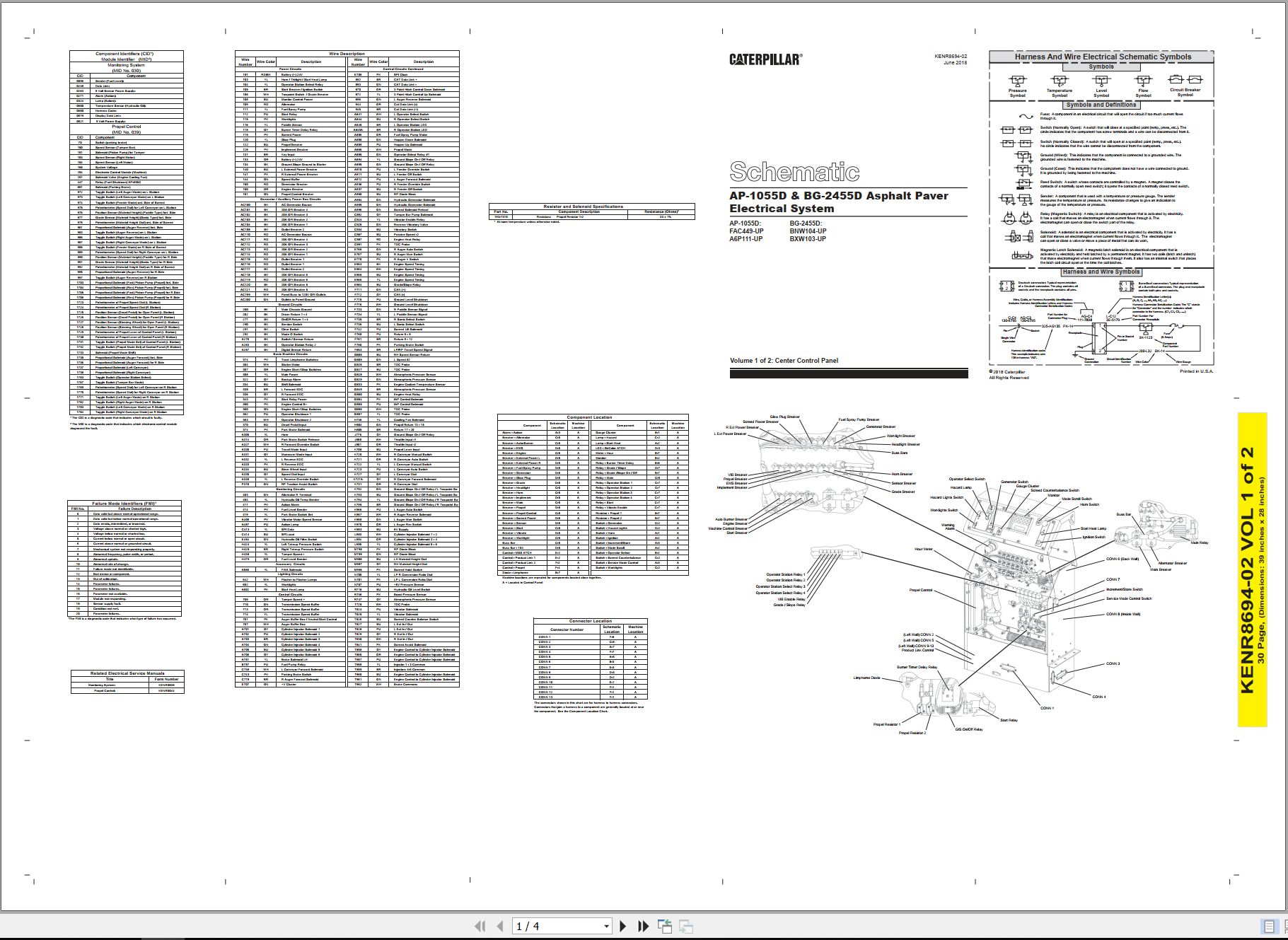Click the 'Main Relay' diagram label

1200,542
